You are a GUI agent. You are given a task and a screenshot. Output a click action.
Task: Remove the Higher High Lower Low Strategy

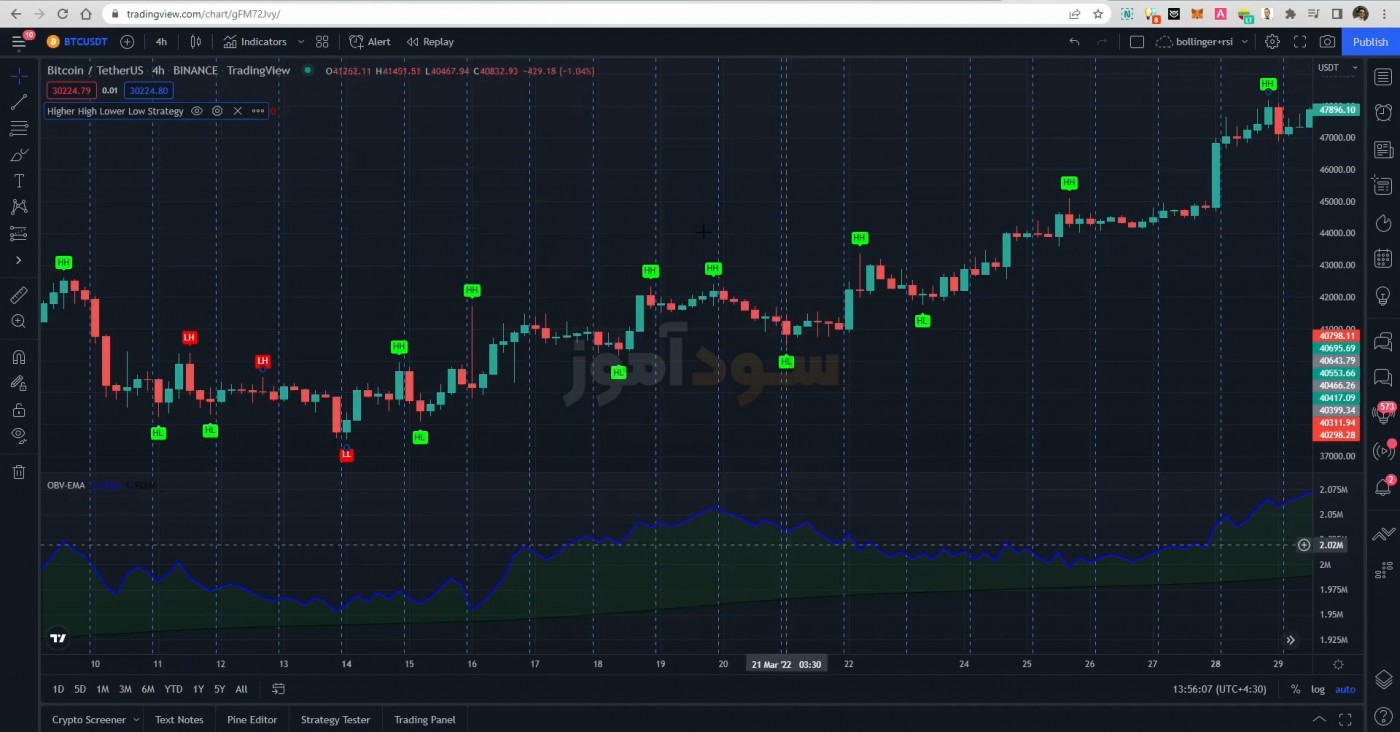[237, 111]
